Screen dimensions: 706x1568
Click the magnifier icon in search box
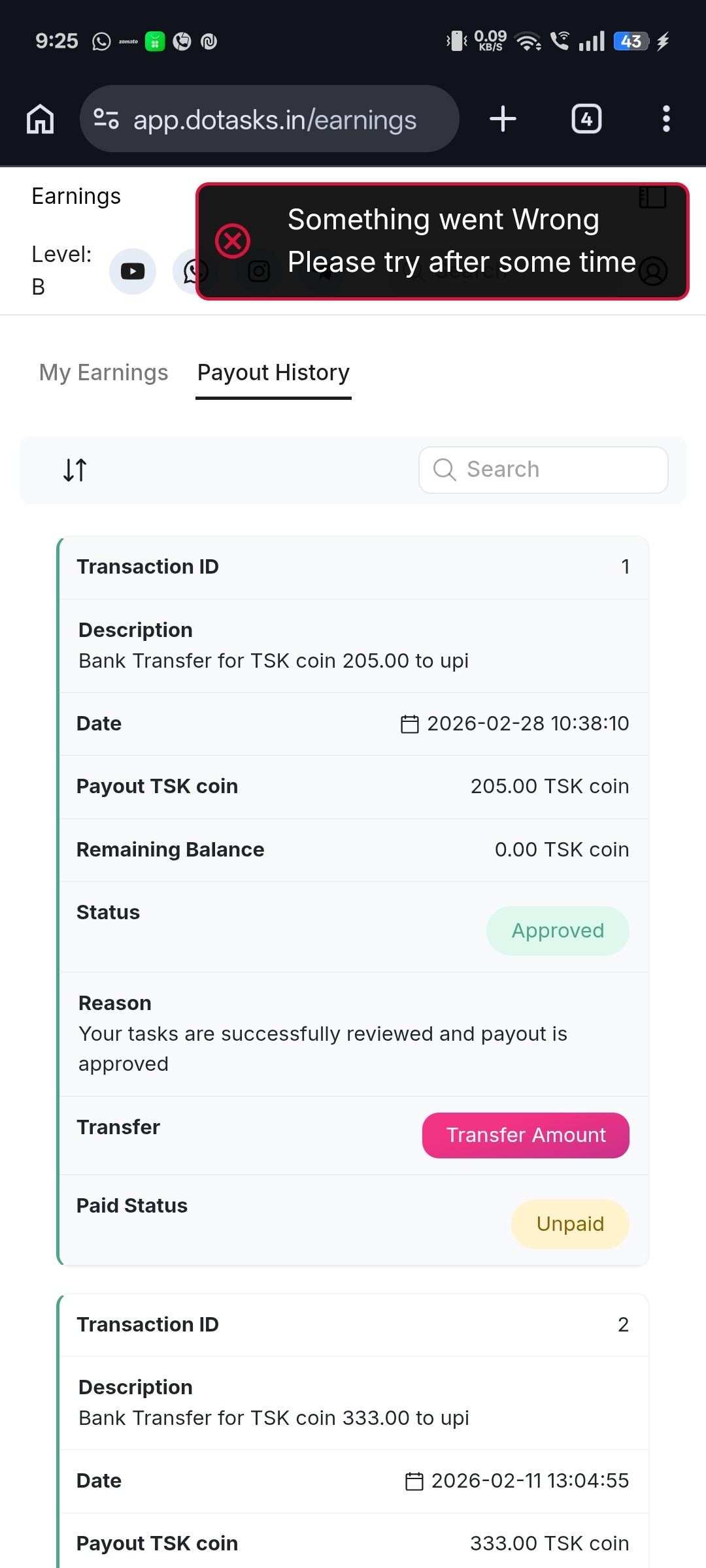pyautogui.click(x=445, y=470)
